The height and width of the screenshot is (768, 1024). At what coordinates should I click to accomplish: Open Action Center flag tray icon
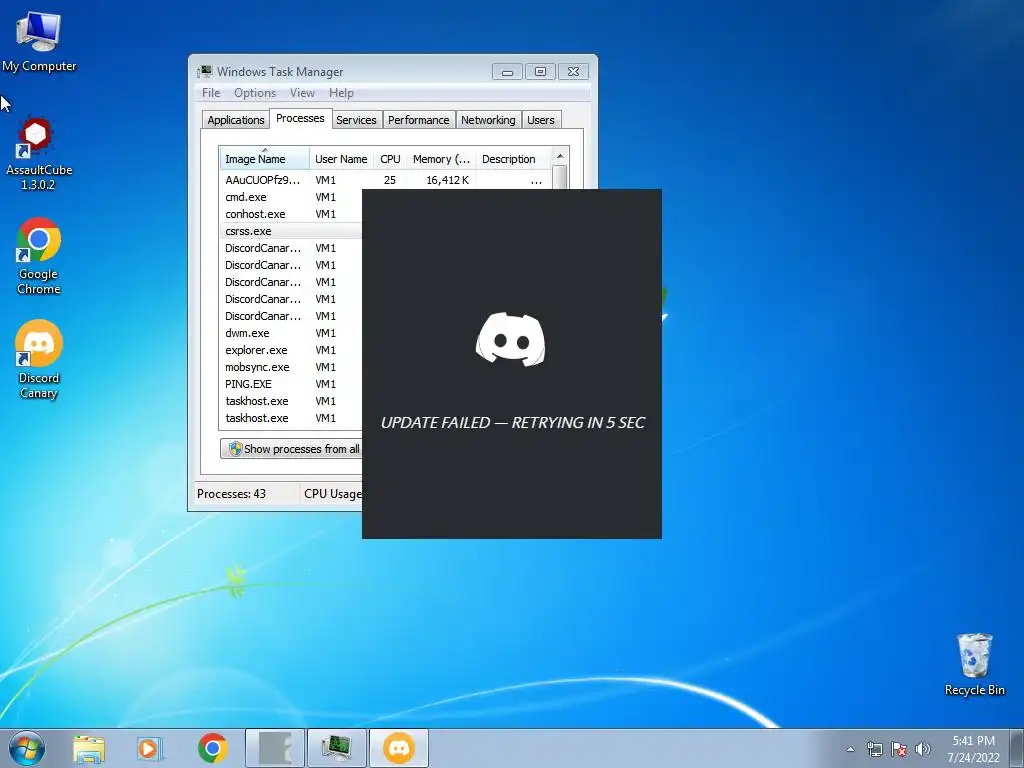(x=899, y=749)
